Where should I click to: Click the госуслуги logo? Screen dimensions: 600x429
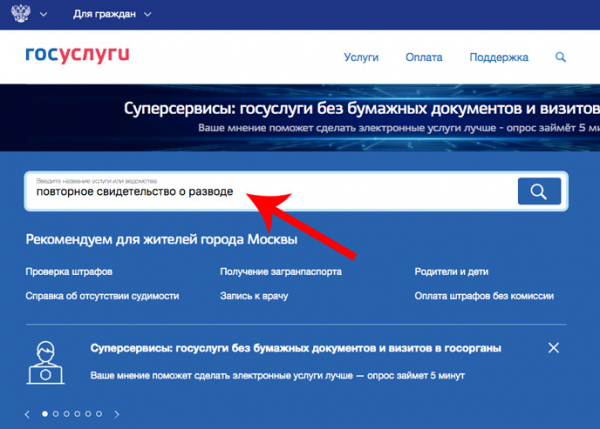[x=77, y=55]
